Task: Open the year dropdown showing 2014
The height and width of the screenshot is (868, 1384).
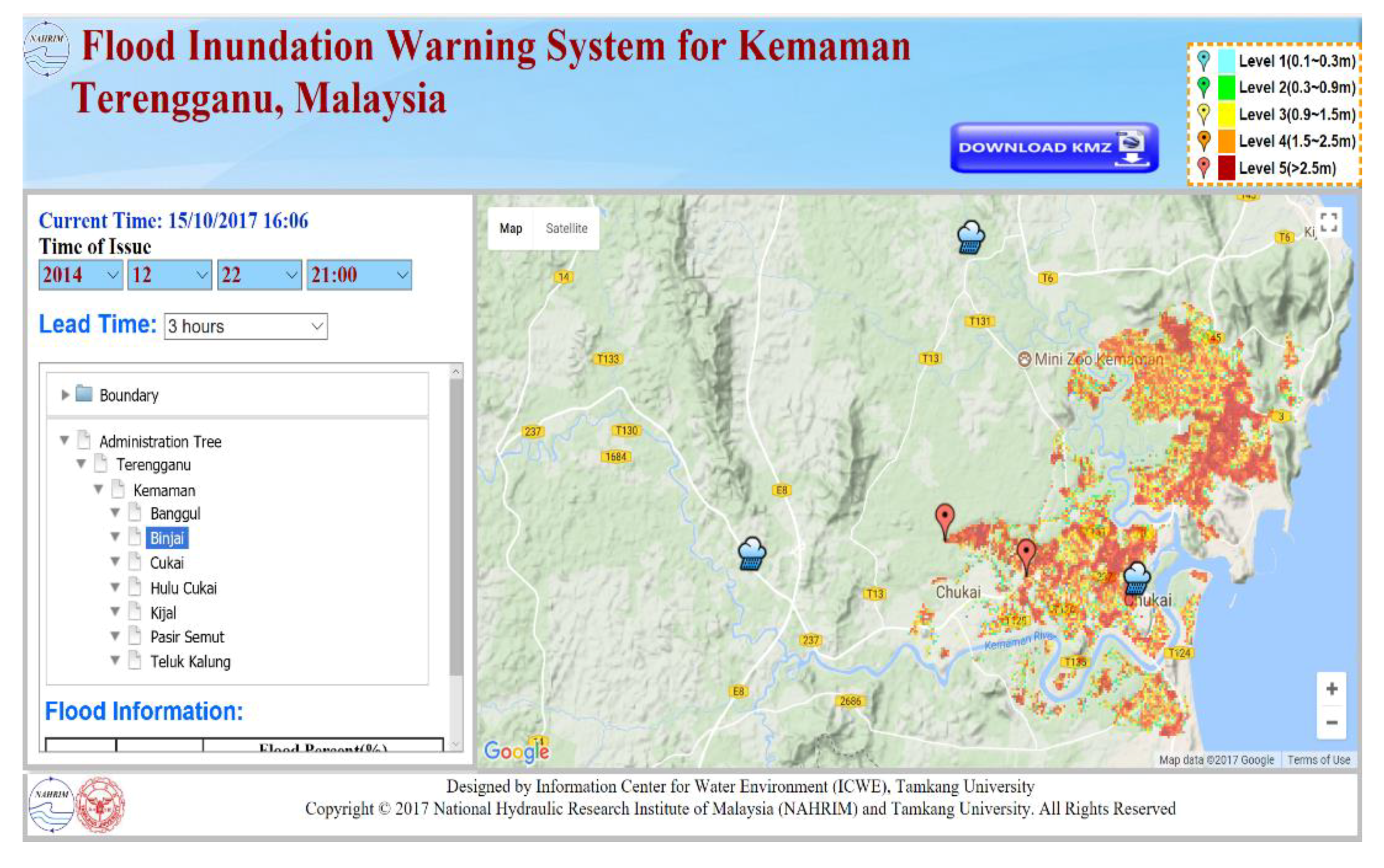Action: pos(80,275)
